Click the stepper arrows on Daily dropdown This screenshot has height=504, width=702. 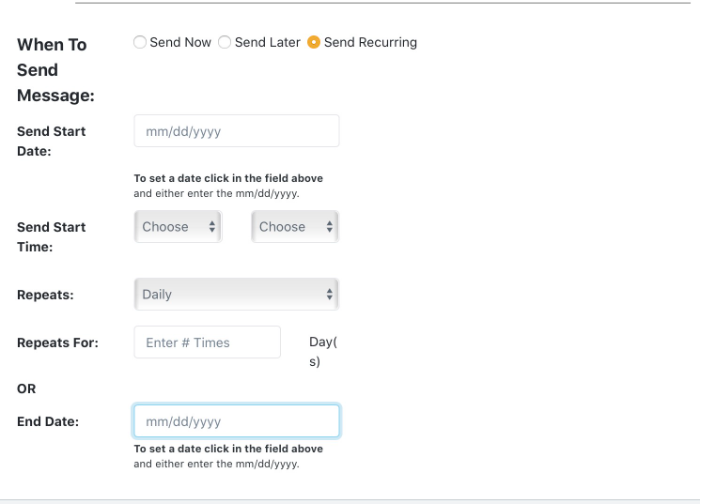(x=330, y=294)
